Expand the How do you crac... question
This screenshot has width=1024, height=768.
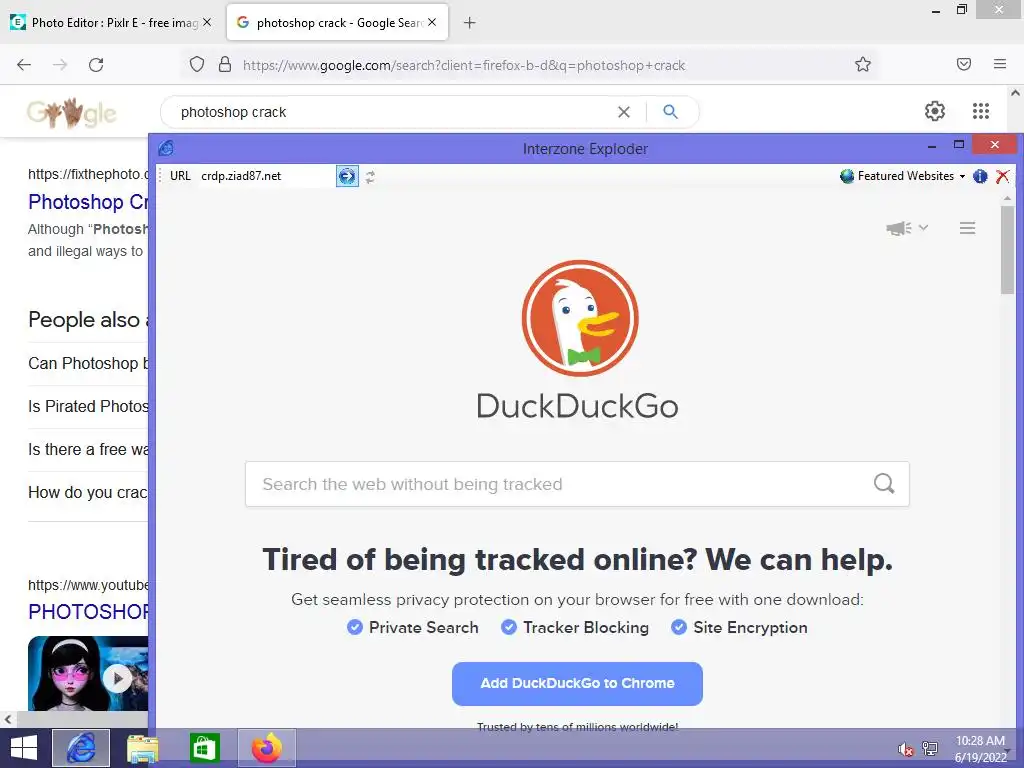88,492
